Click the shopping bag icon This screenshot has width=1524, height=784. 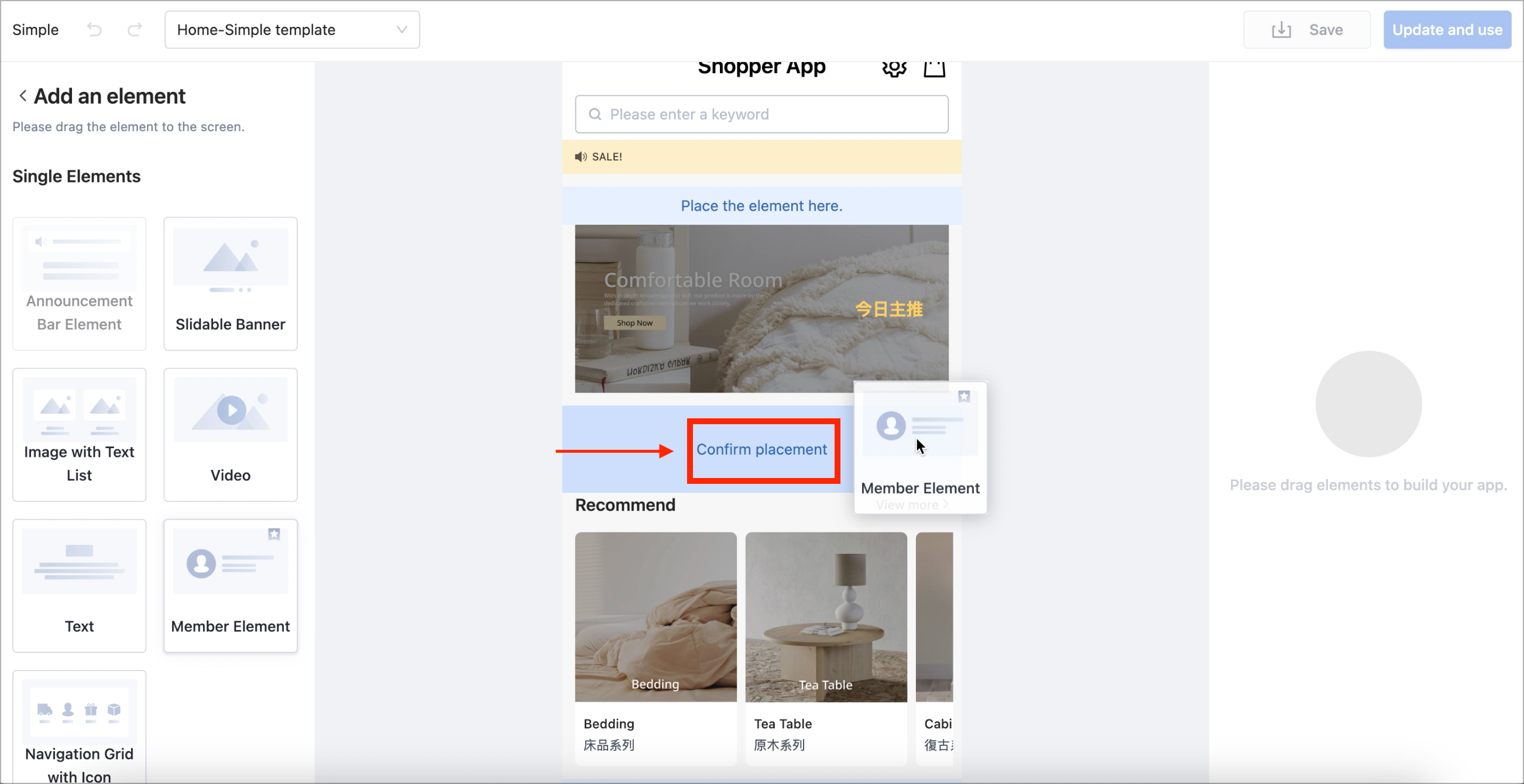(934, 68)
